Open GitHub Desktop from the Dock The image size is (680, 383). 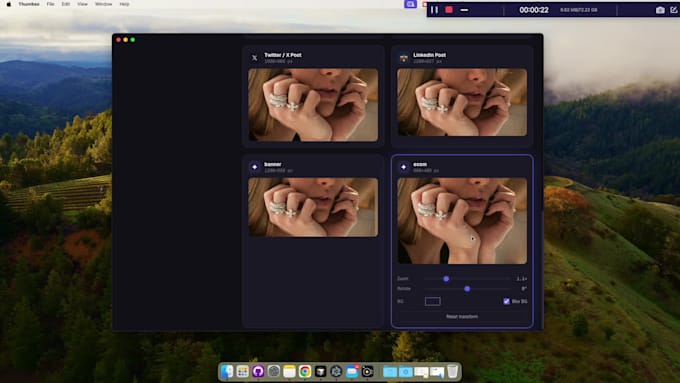point(258,371)
